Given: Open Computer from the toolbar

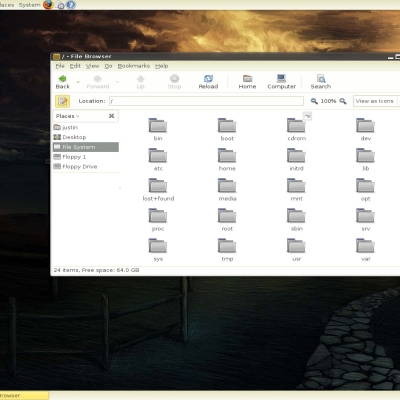Looking at the screenshot, I should pyautogui.click(x=282, y=82).
